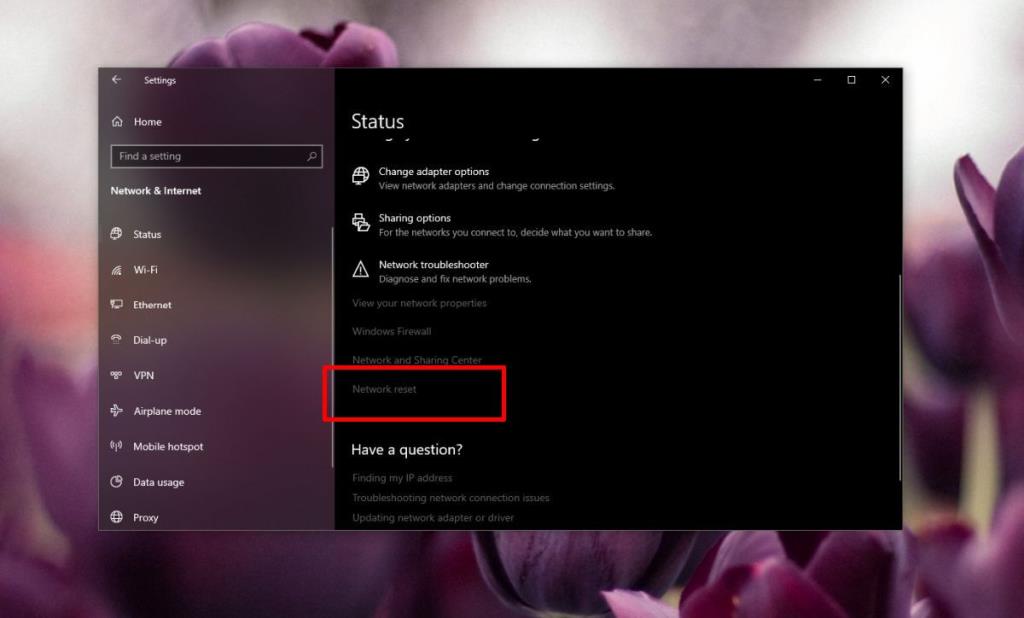This screenshot has height=618, width=1024.
Task: Click Finding my IP address help link
Action: pyautogui.click(x=402, y=478)
